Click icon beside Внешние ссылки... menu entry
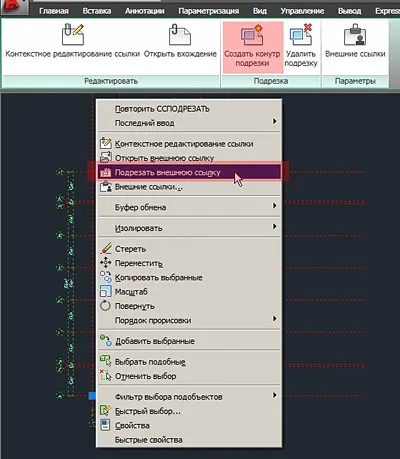Image resolution: width=400 pixels, height=459 pixels. coord(106,186)
